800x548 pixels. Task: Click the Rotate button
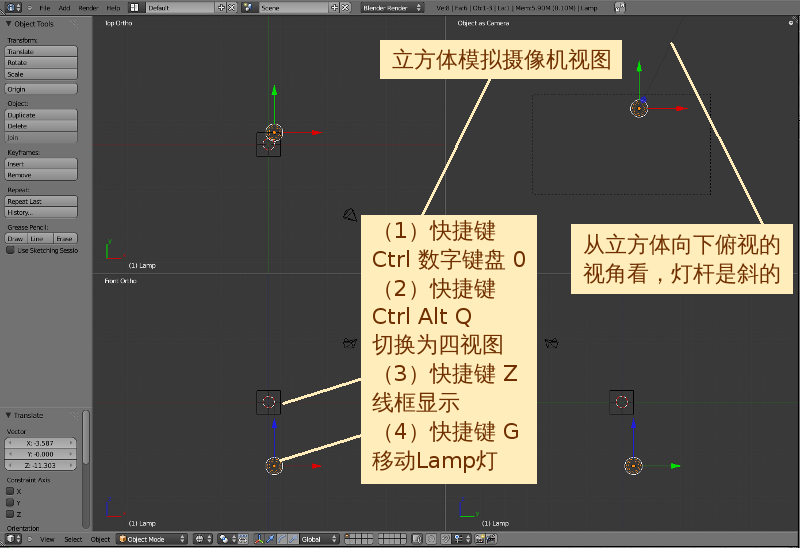click(41, 63)
